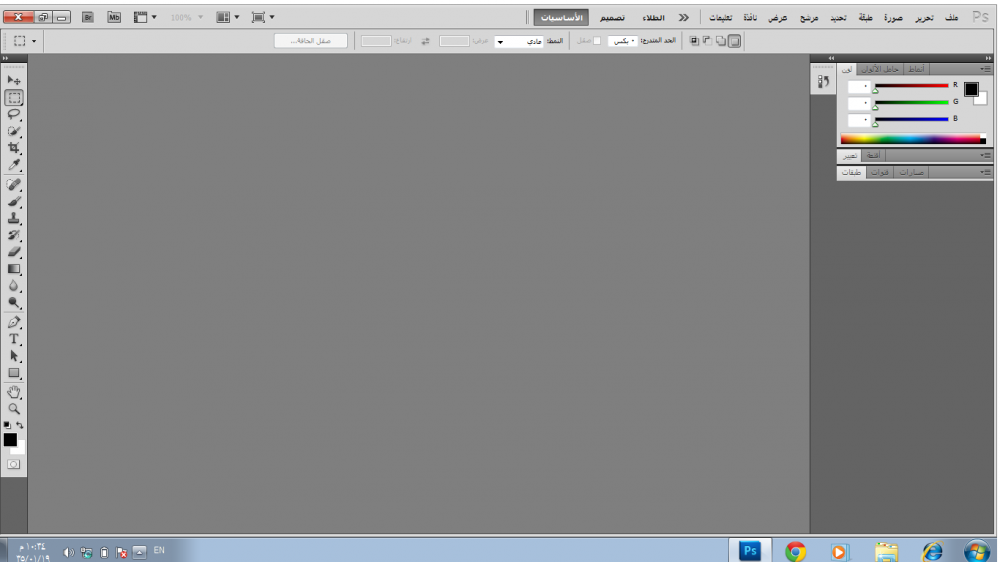
Task: Expand the Arrange Documents dropdown
Action: click(x=229, y=17)
